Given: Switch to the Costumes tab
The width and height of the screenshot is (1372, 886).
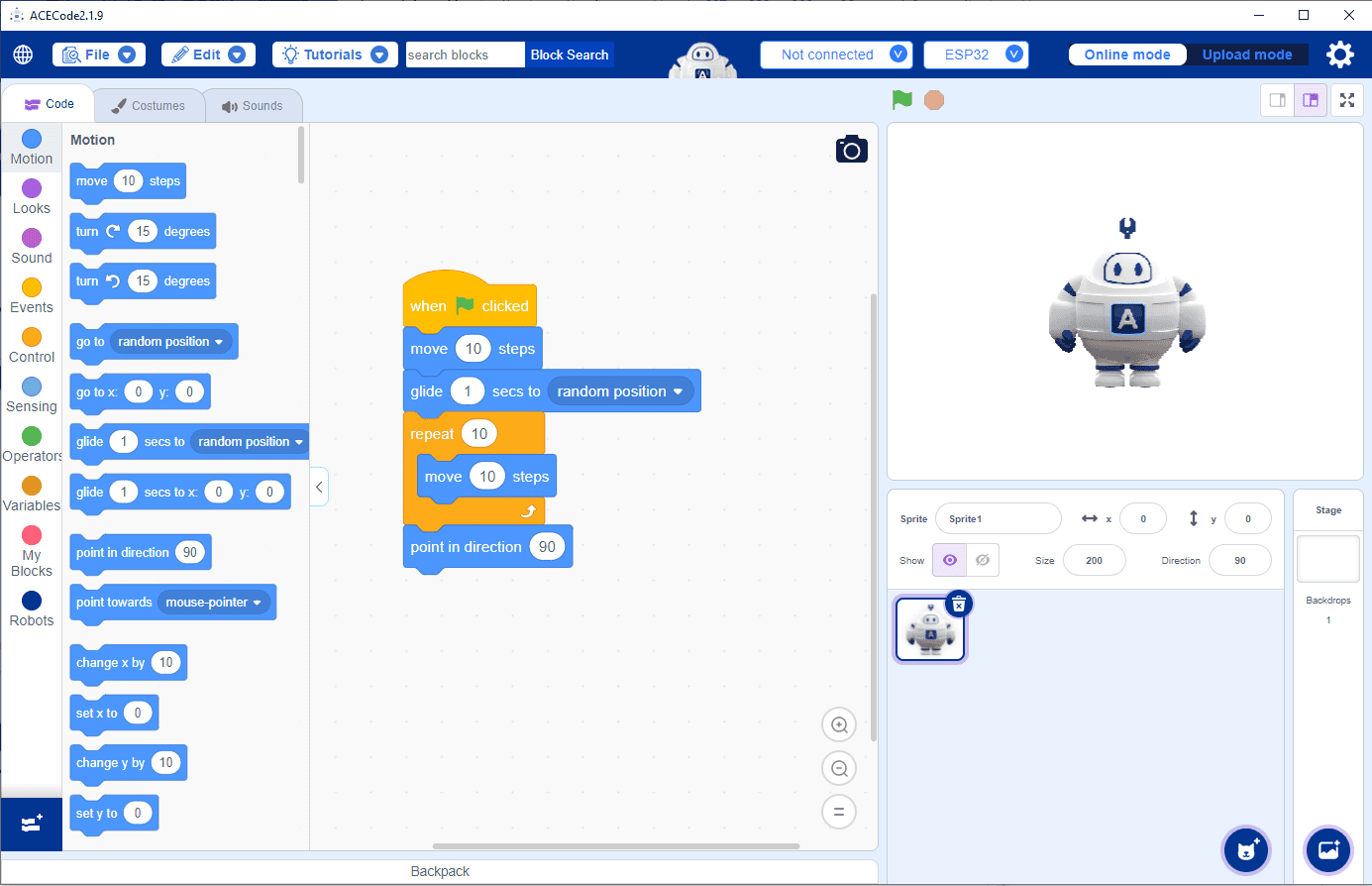Looking at the screenshot, I should tap(150, 104).
